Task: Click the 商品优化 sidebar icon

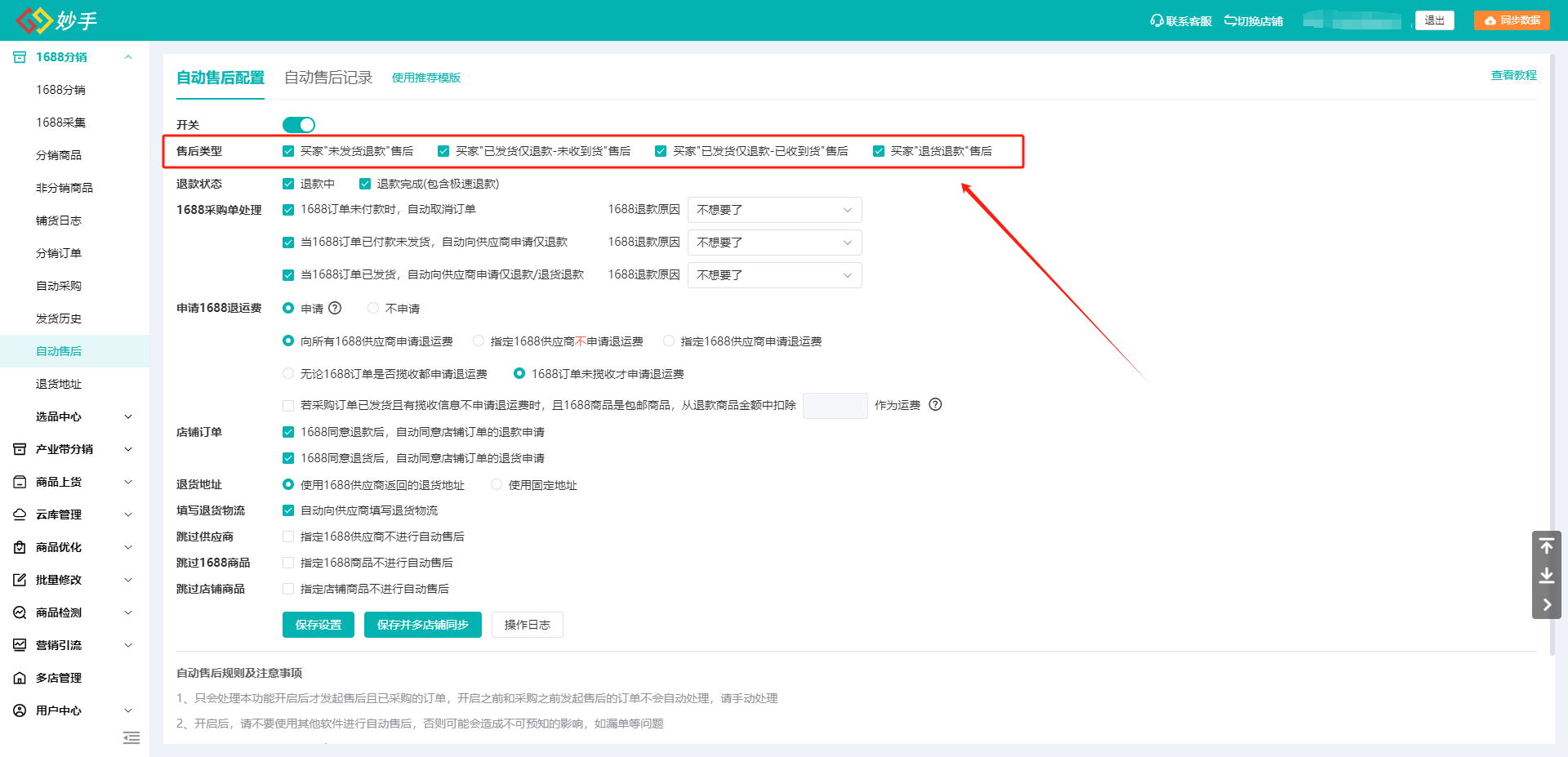Action: click(x=20, y=547)
